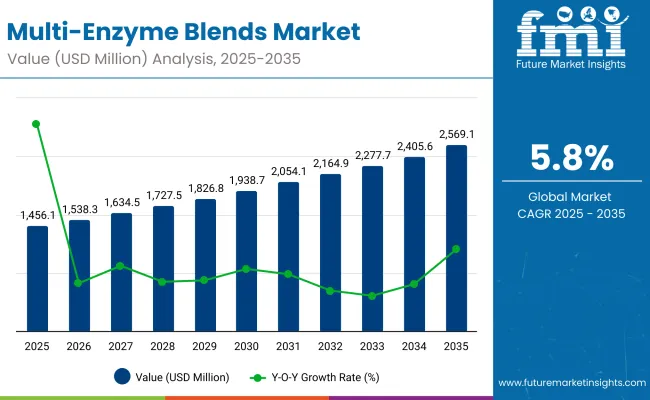Click the 5.8% CAGR figure
650x400 pixels.
572,158
